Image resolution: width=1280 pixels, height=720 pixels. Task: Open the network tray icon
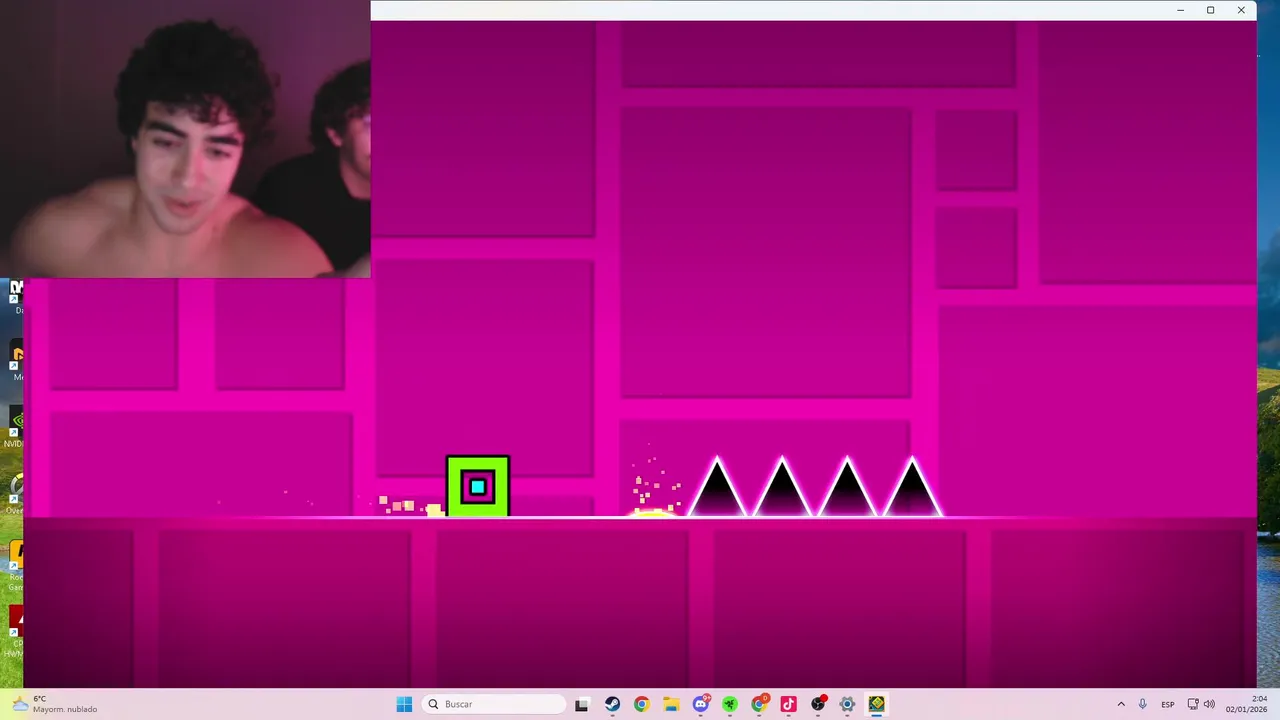tap(1193, 704)
